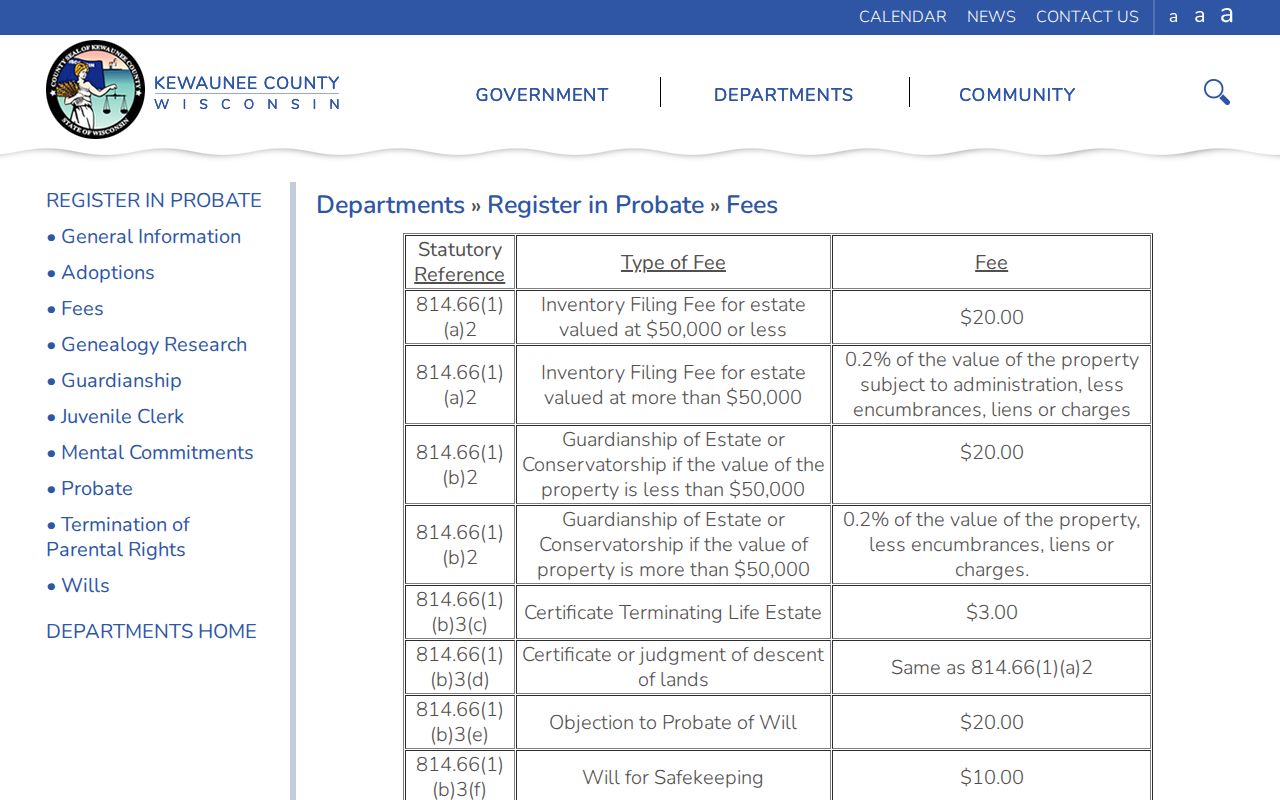1280x800 pixels.
Task: Select 'Same as 814.66(1)(a)2' cell
Action: (x=991, y=667)
